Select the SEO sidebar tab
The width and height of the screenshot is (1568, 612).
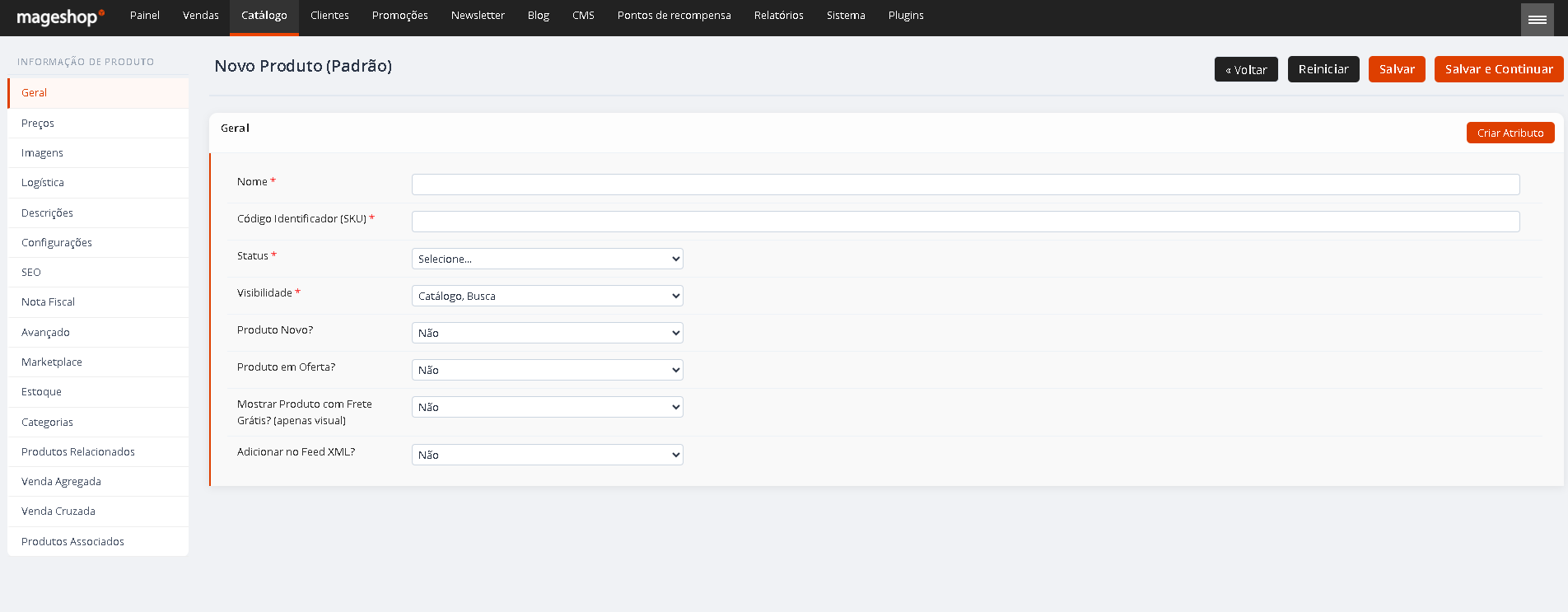pyautogui.click(x=98, y=273)
